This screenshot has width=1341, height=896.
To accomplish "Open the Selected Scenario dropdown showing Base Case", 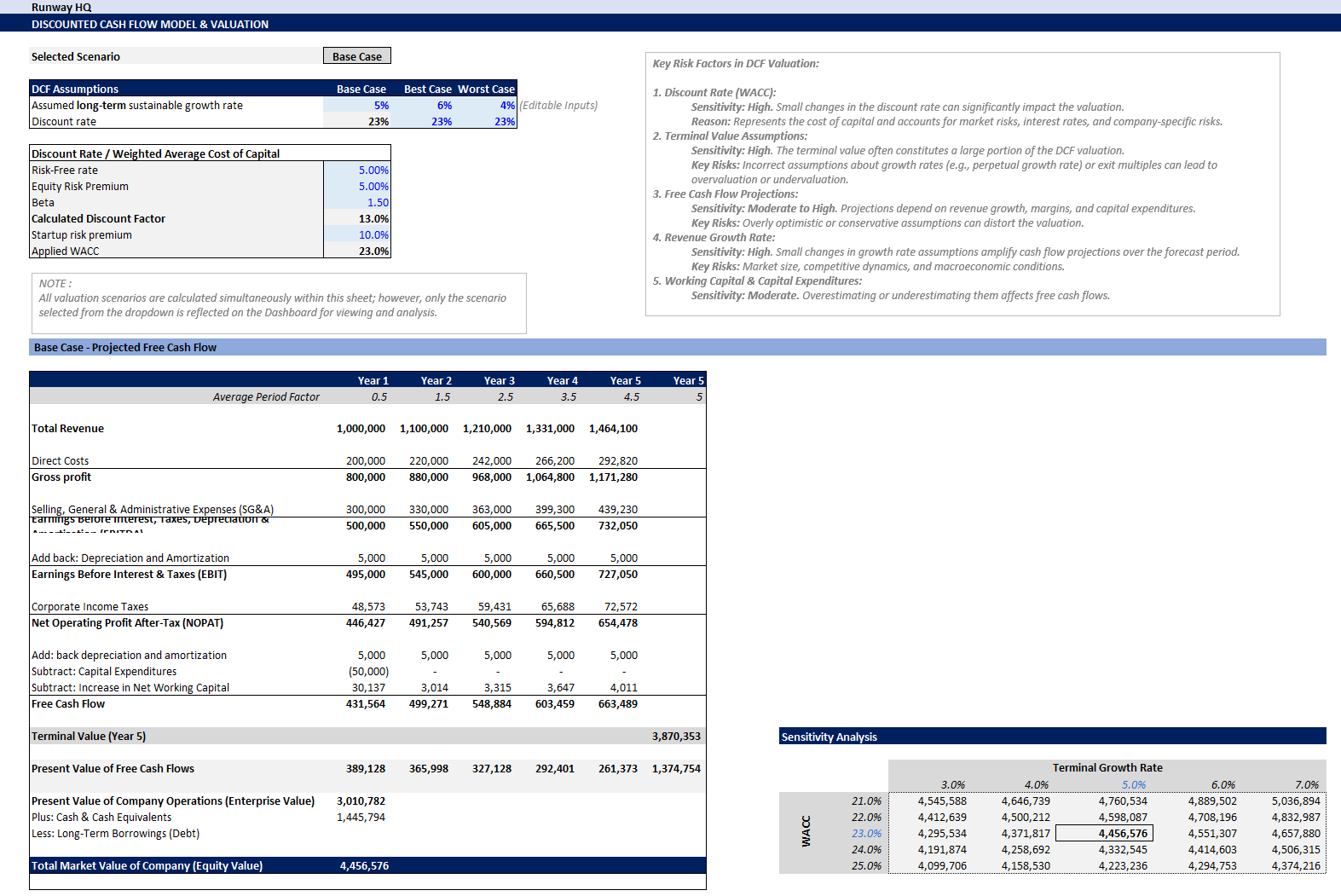I will point(356,56).
